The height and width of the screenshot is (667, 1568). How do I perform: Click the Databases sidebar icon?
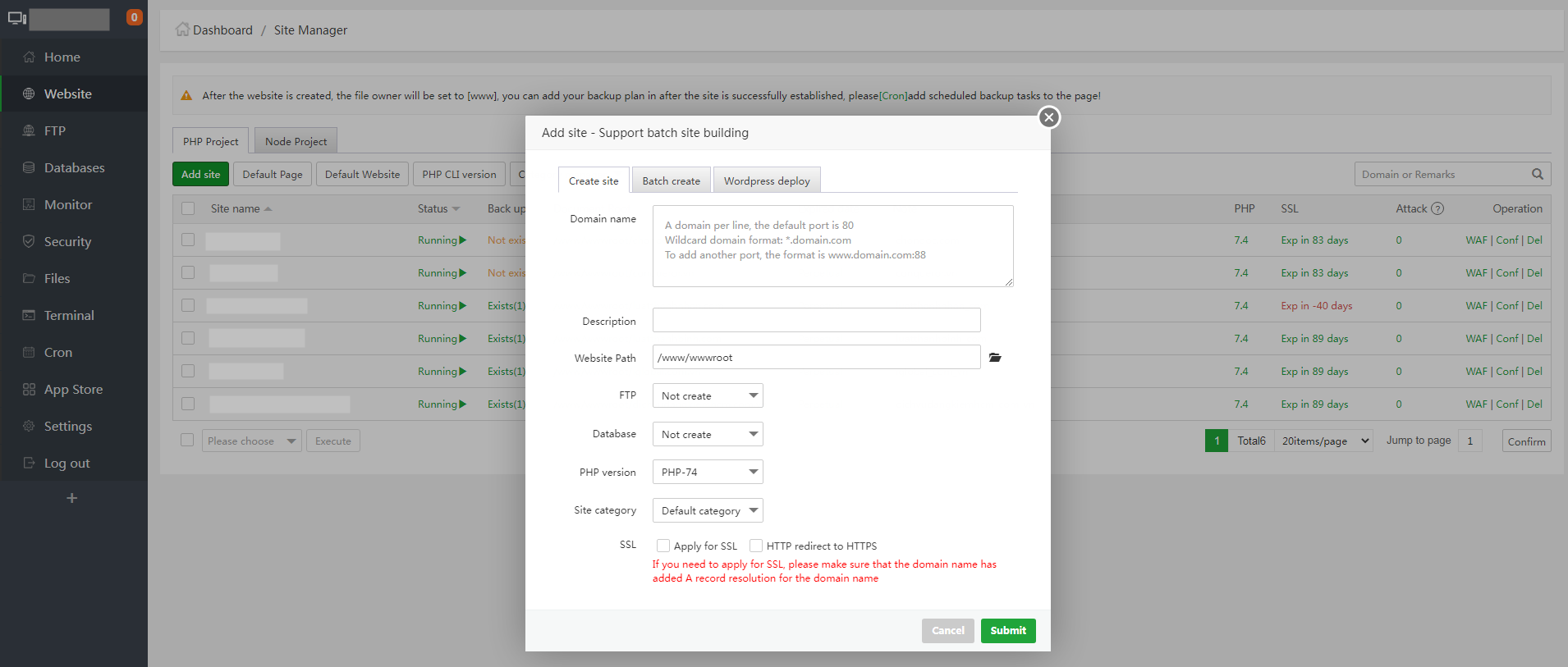29,168
